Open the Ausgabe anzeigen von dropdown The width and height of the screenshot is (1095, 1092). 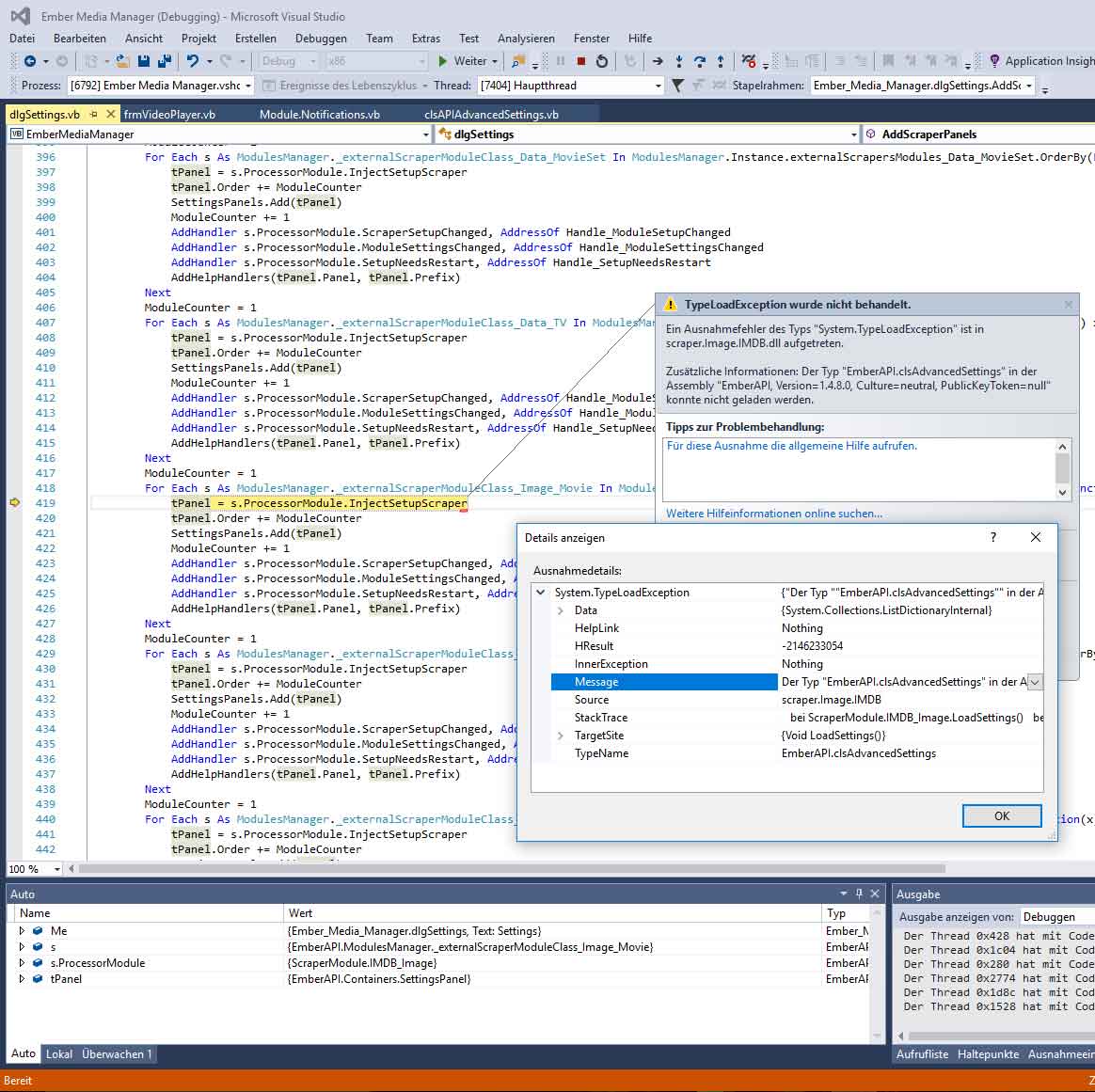pos(1058,917)
